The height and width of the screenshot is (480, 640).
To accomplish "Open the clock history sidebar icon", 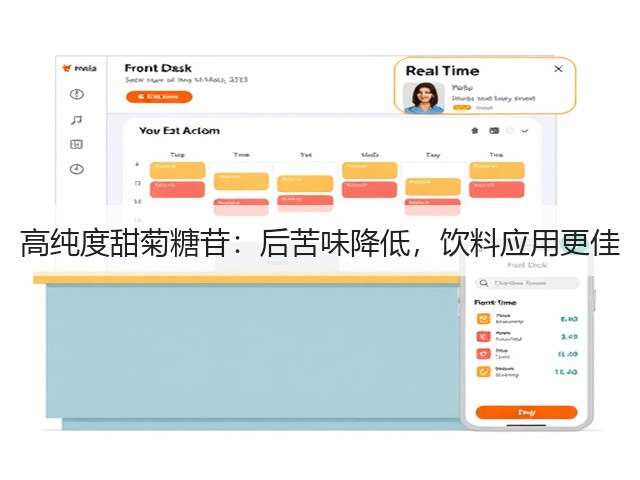I will (77, 169).
